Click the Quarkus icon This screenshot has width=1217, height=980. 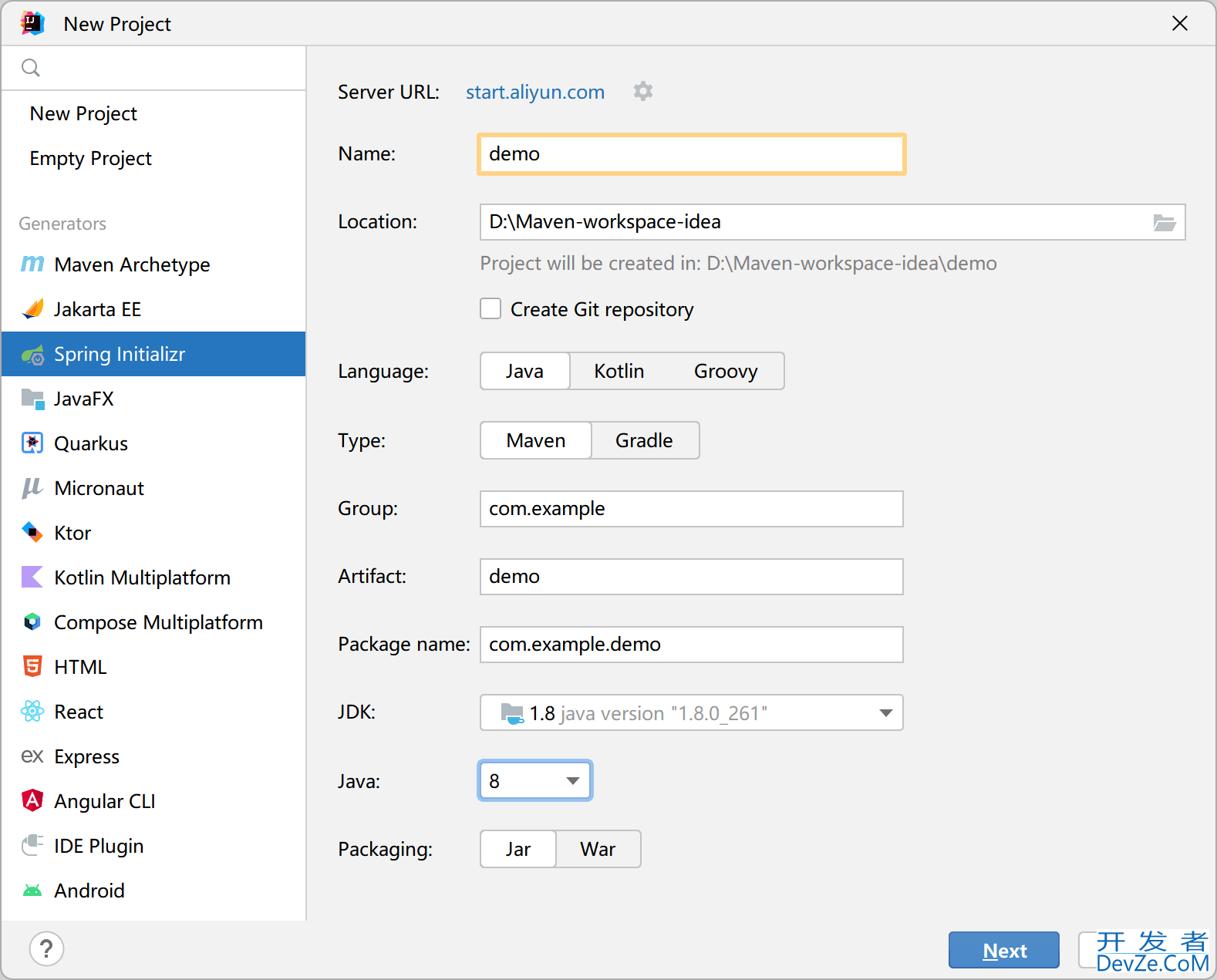tap(32, 443)
